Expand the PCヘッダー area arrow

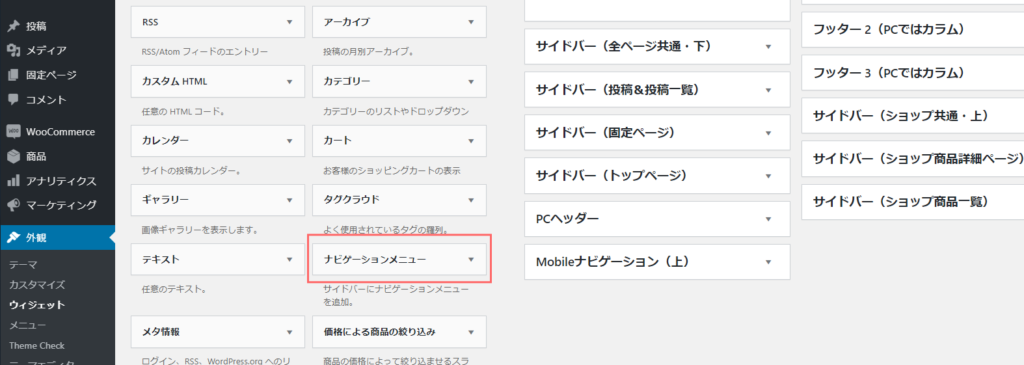click(769, 219)
